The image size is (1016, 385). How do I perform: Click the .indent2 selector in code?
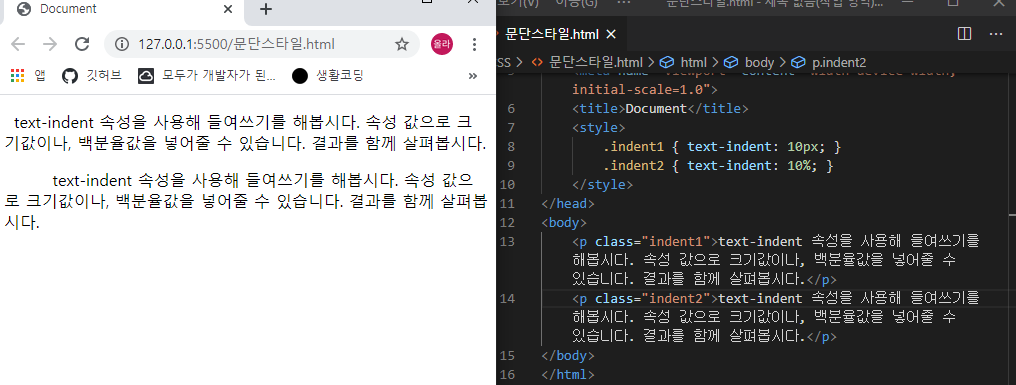[635, 166]
